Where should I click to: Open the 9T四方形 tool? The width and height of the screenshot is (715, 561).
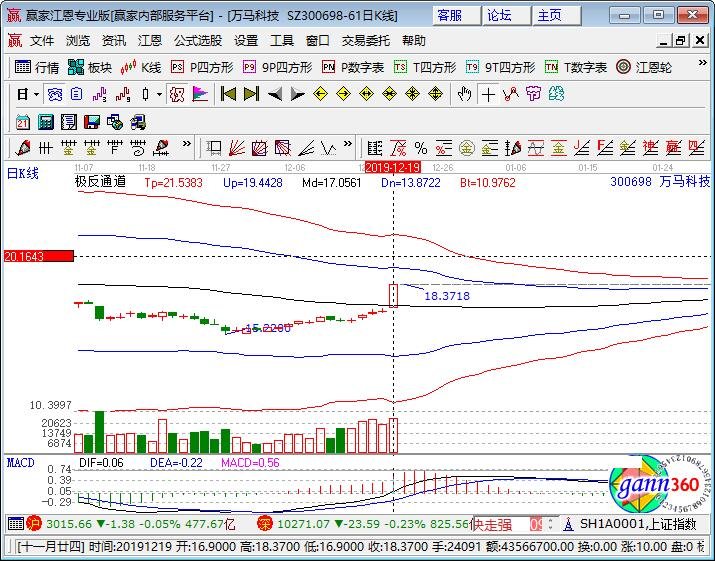tap(500, 68)
